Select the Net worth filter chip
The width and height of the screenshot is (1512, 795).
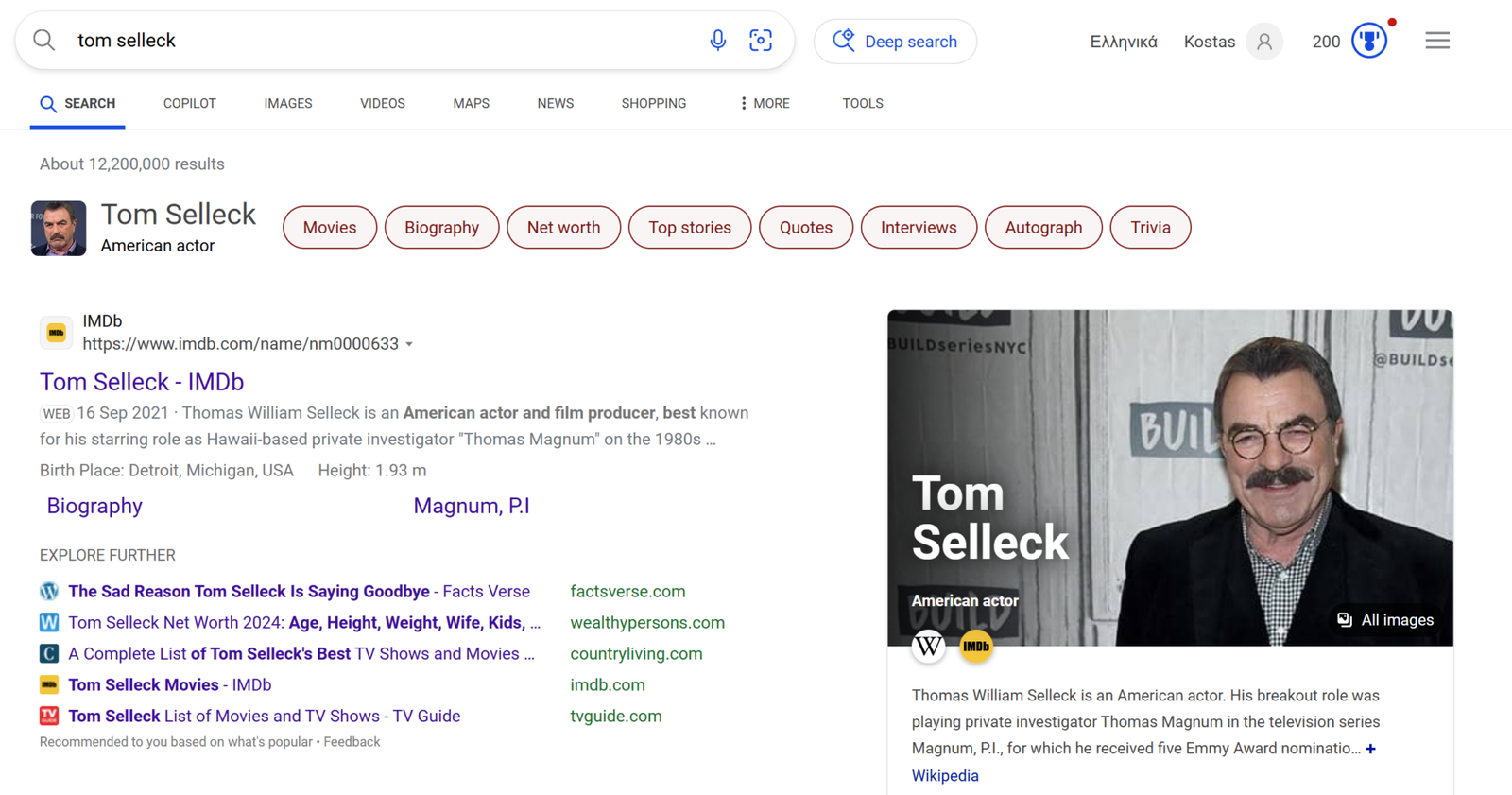coord(563,228)
